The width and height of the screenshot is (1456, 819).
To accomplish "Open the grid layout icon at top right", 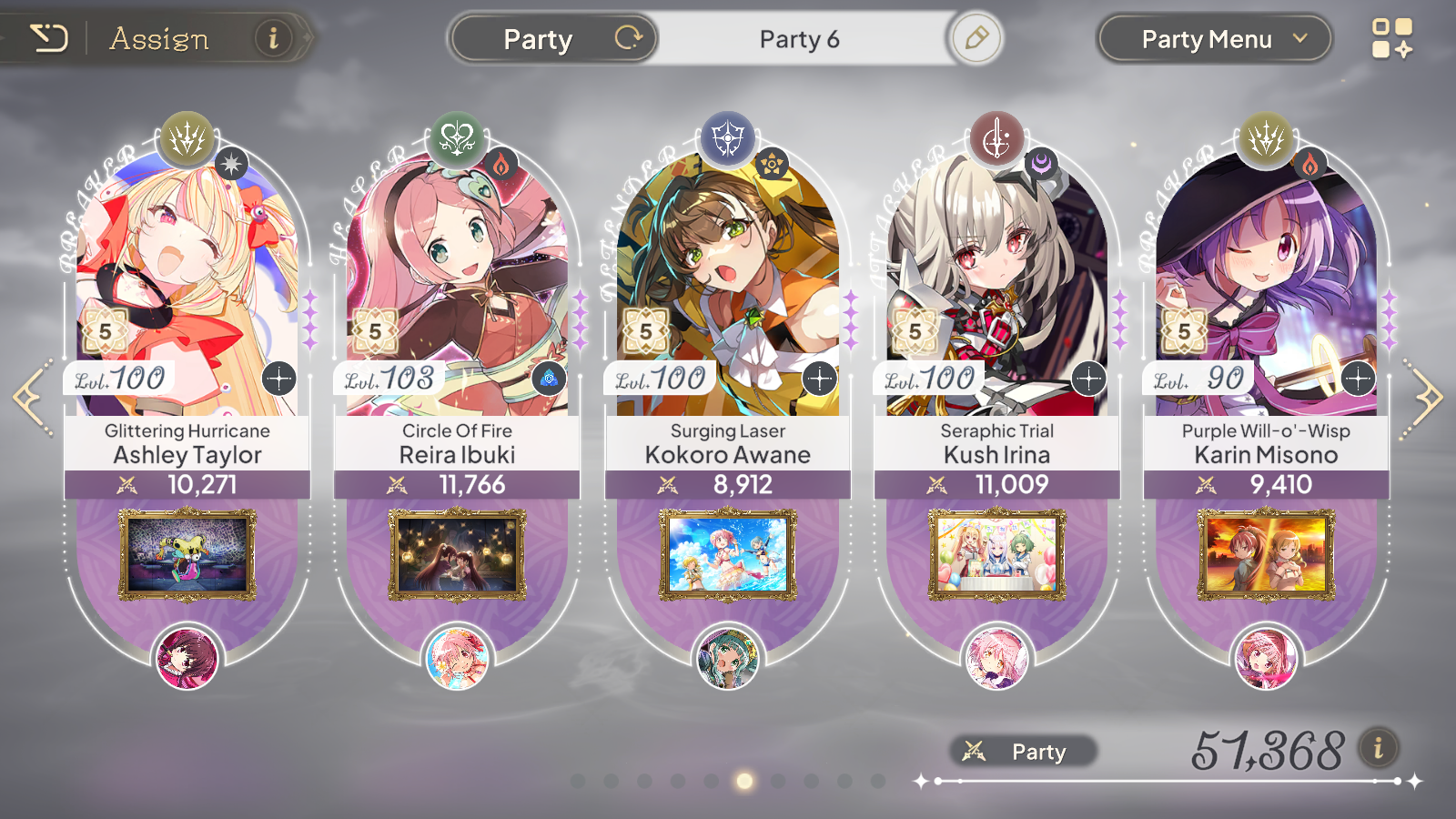I will pos(1392,38).
